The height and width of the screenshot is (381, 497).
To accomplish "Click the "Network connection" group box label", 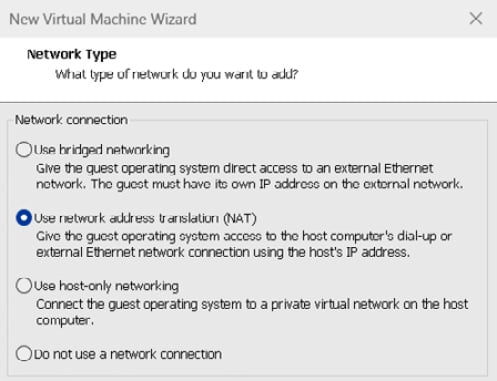I will [x=71, y=120].
